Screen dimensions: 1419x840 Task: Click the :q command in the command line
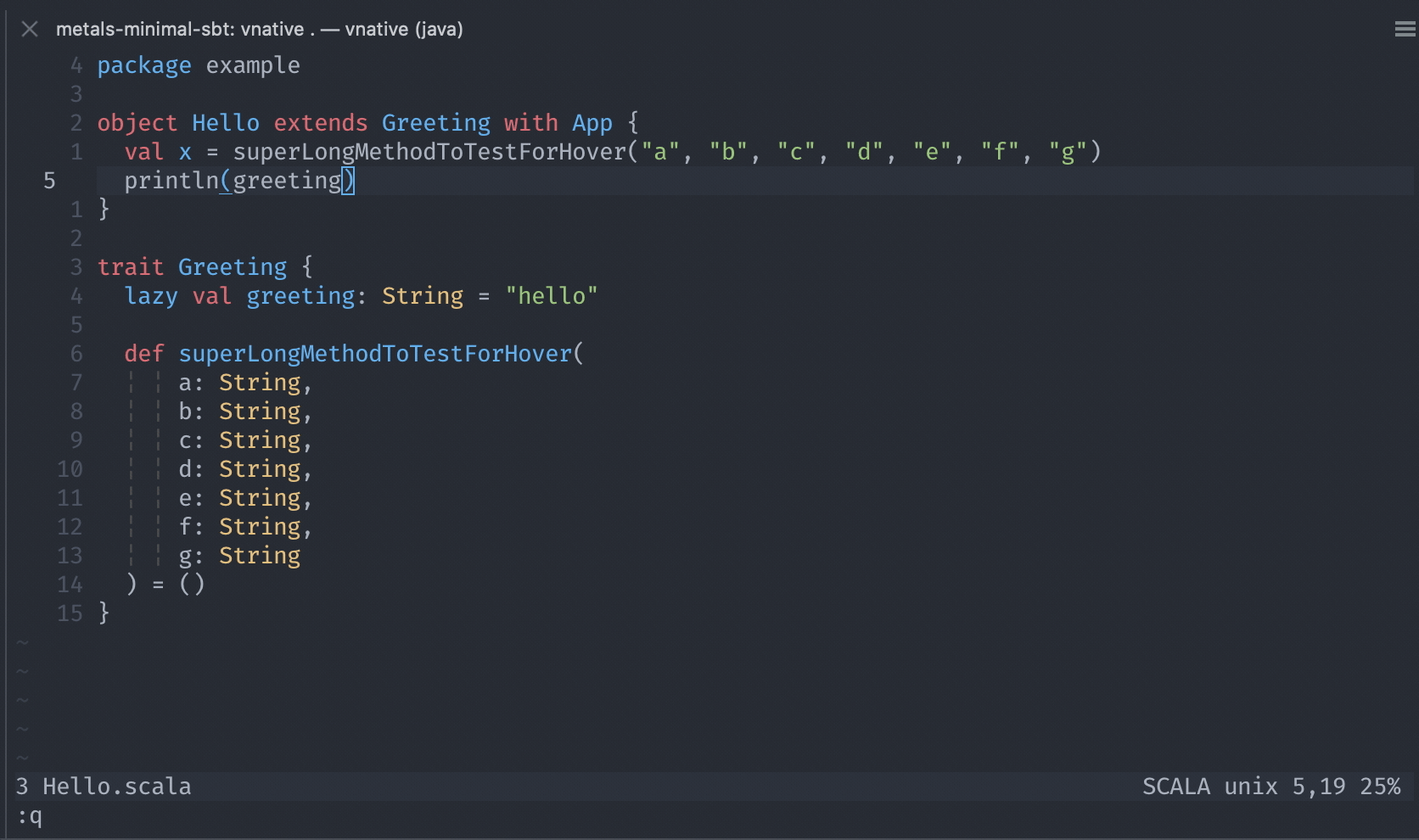click(x=30, y=818)
